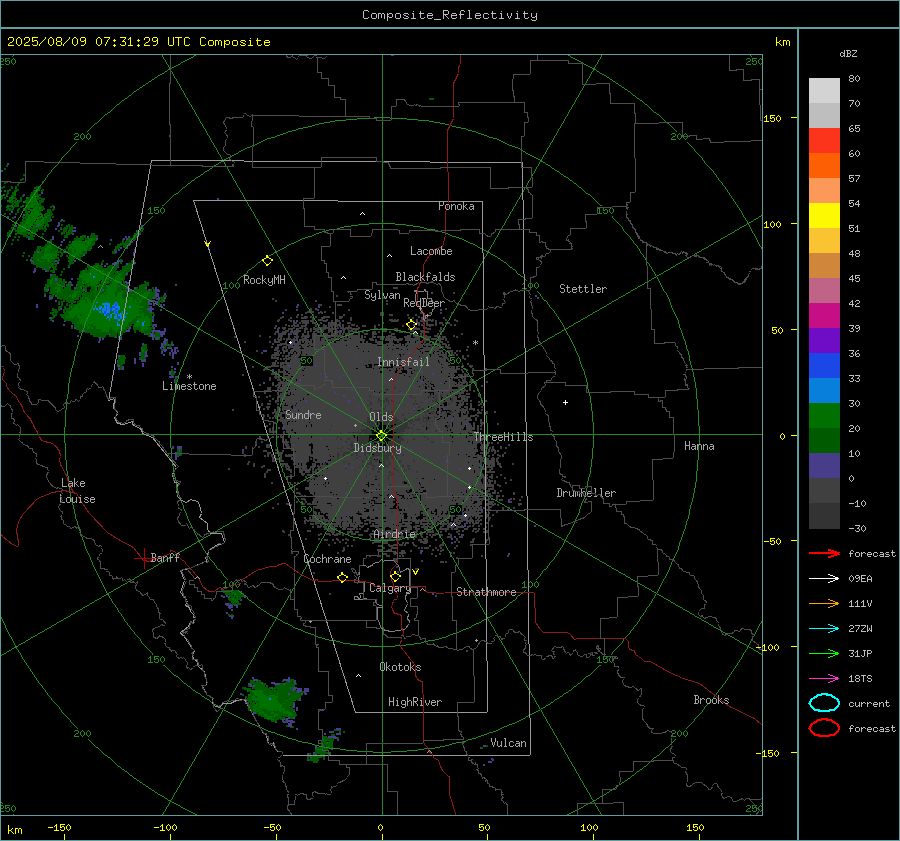
Task: Click the Vulcan town label
Action: [x=508, y=743]
